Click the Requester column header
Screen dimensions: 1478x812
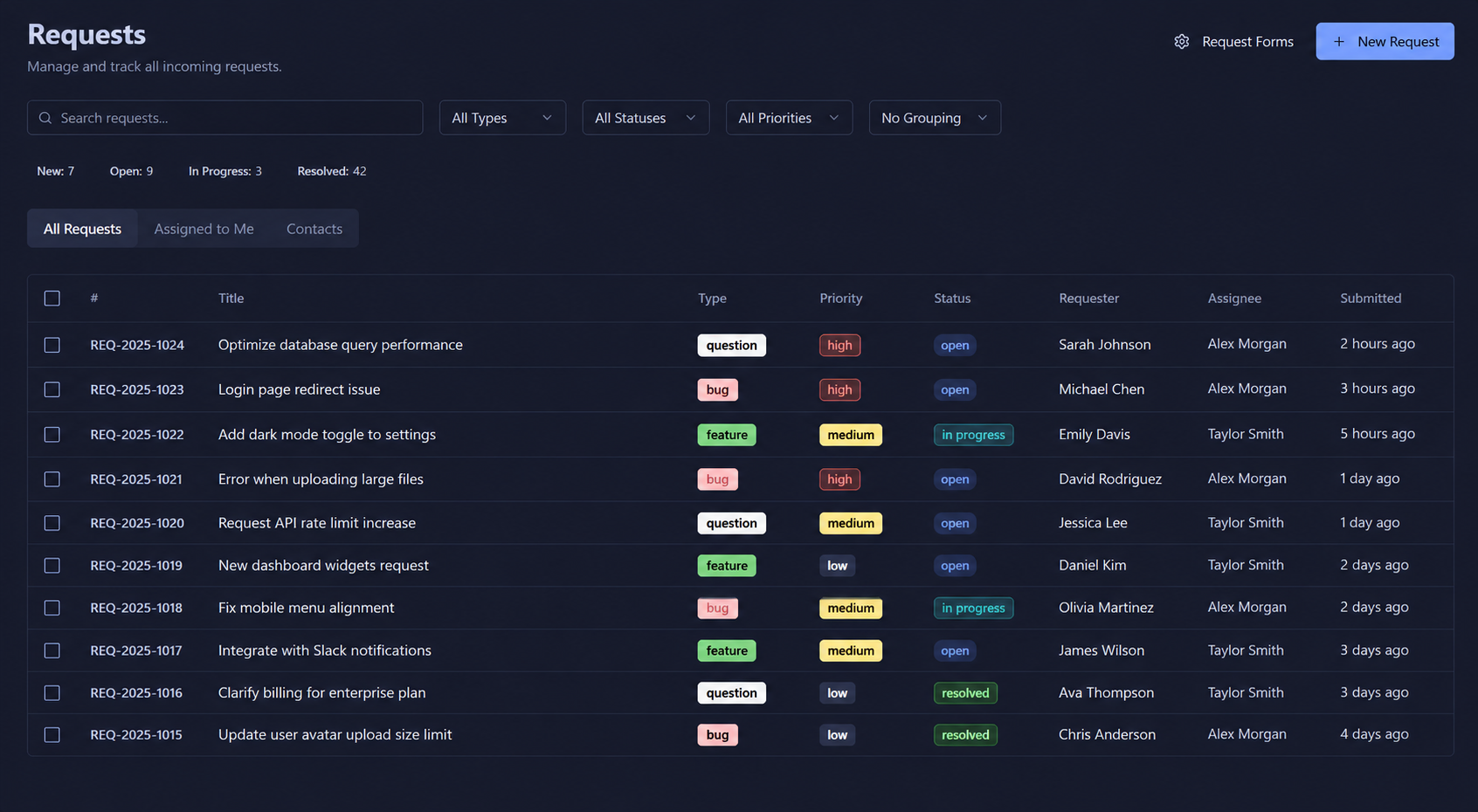coord(1088,299)
